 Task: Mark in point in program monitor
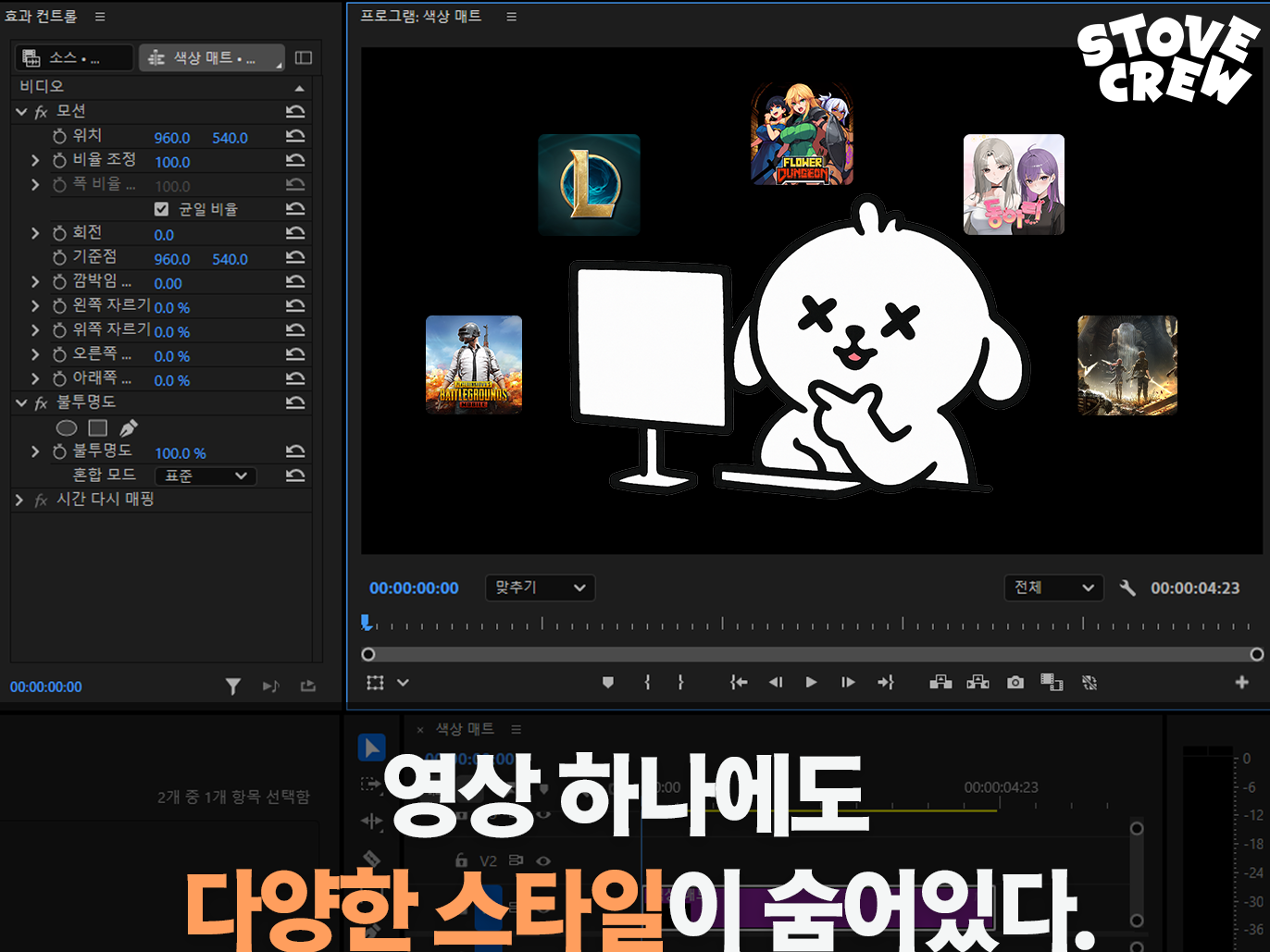point(647,683)
